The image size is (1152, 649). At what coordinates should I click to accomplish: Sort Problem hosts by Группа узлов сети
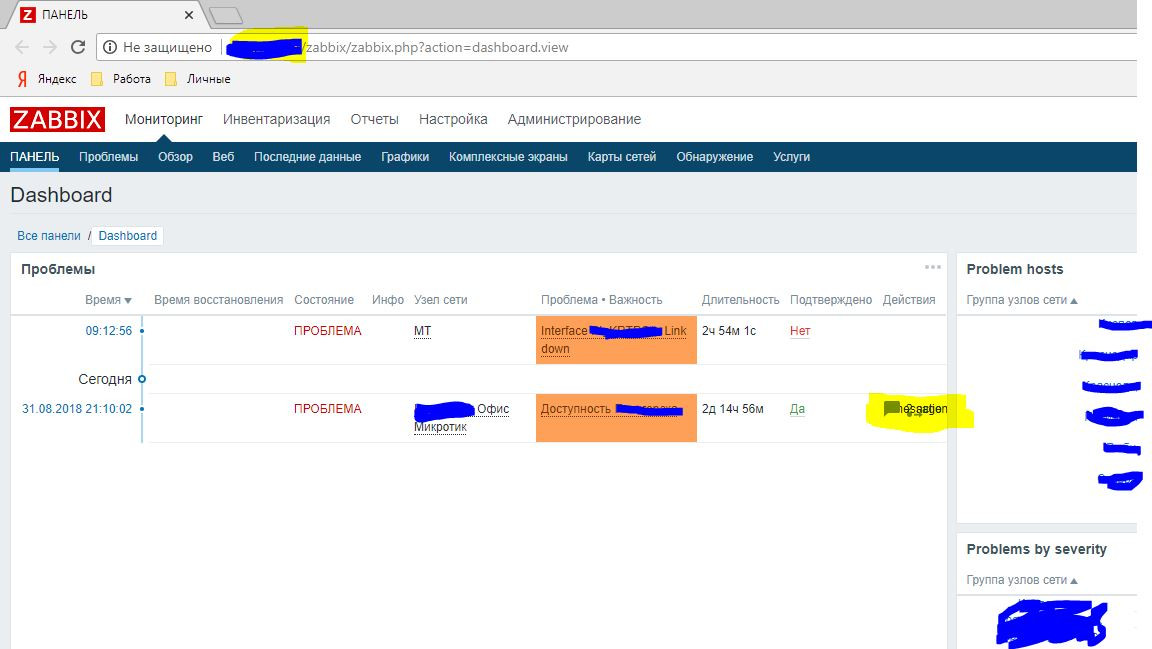coord(1022,300)
